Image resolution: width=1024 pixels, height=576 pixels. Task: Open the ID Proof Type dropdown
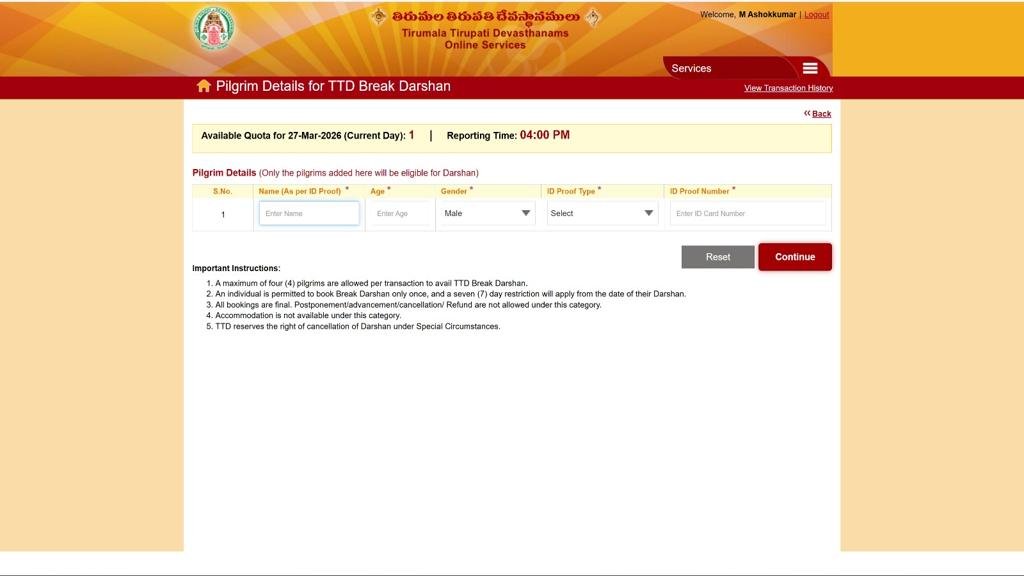602,213
